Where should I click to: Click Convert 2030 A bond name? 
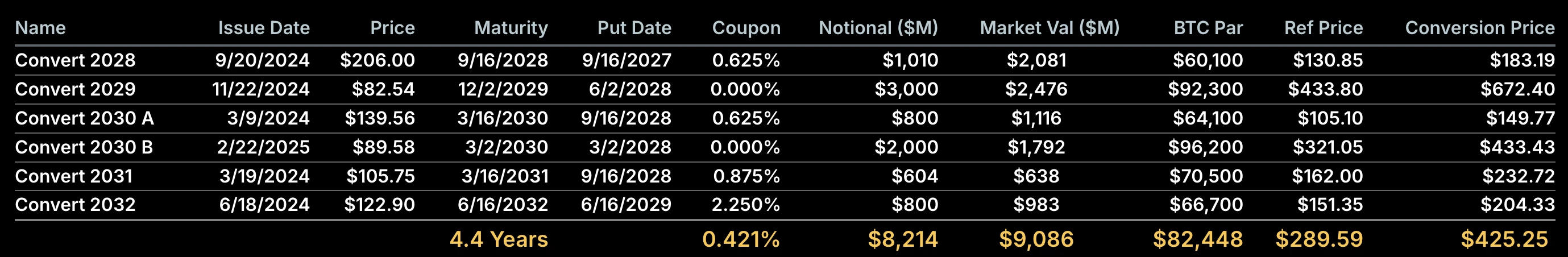(84, 118)
